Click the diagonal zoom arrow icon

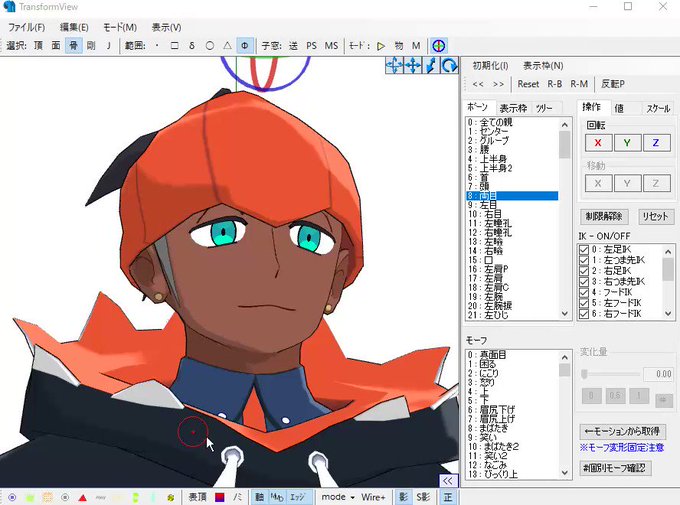[431, 66]
